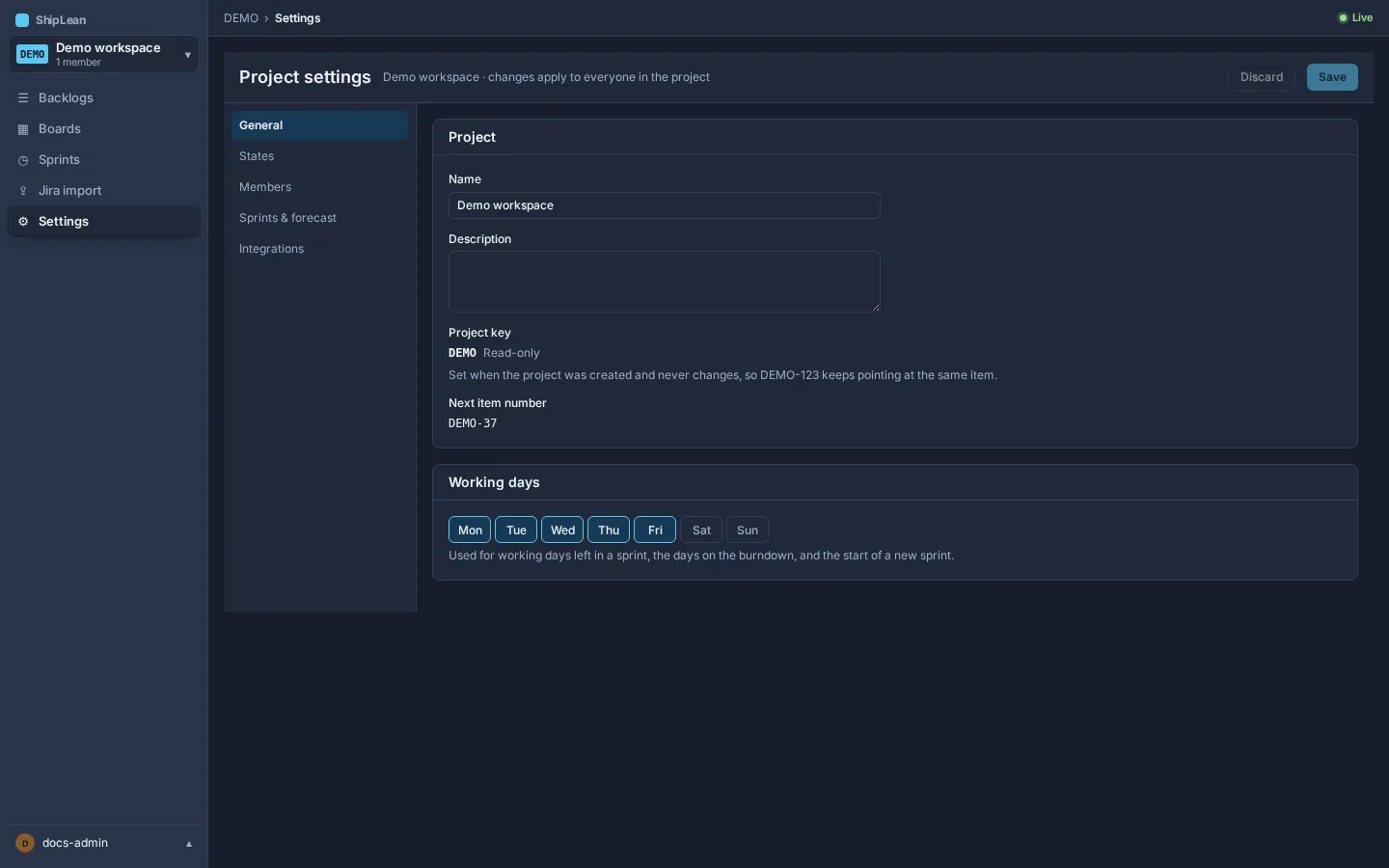Open the Sprints & forecast tab

pyautogui.click(x=319, y=218)
